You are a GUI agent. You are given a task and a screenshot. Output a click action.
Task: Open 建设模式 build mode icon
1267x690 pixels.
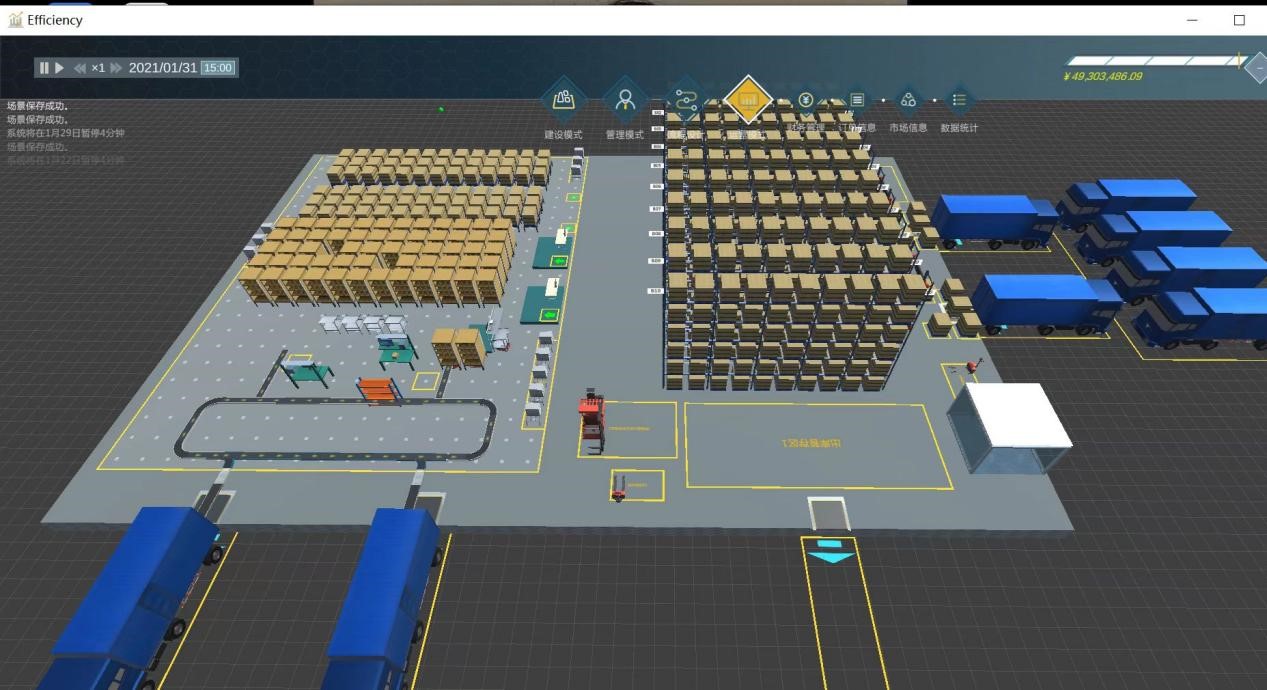click(563, 100)
